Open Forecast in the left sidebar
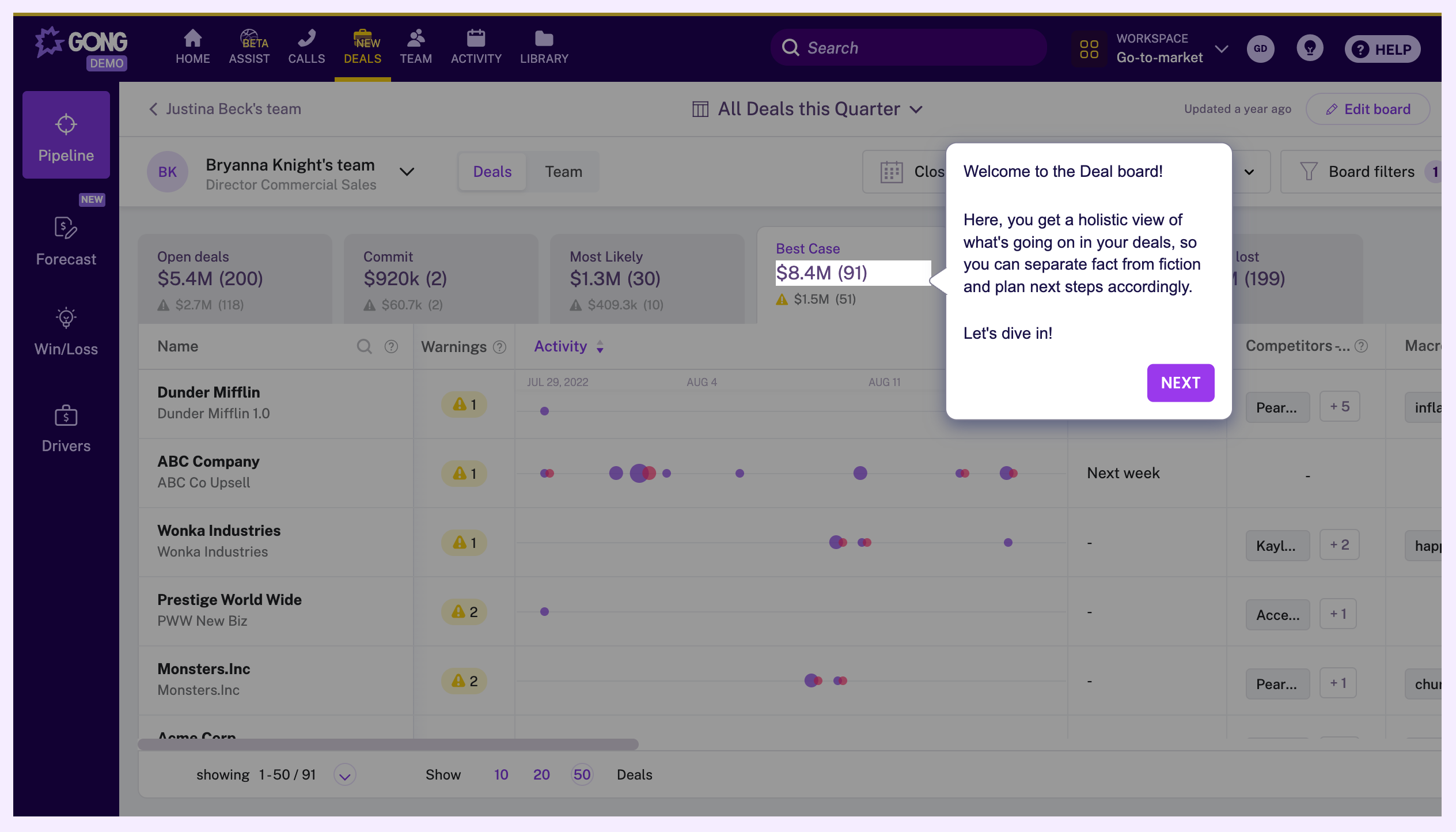The width and height of the screenshot is (1456, 832). (x=66, y=242)
